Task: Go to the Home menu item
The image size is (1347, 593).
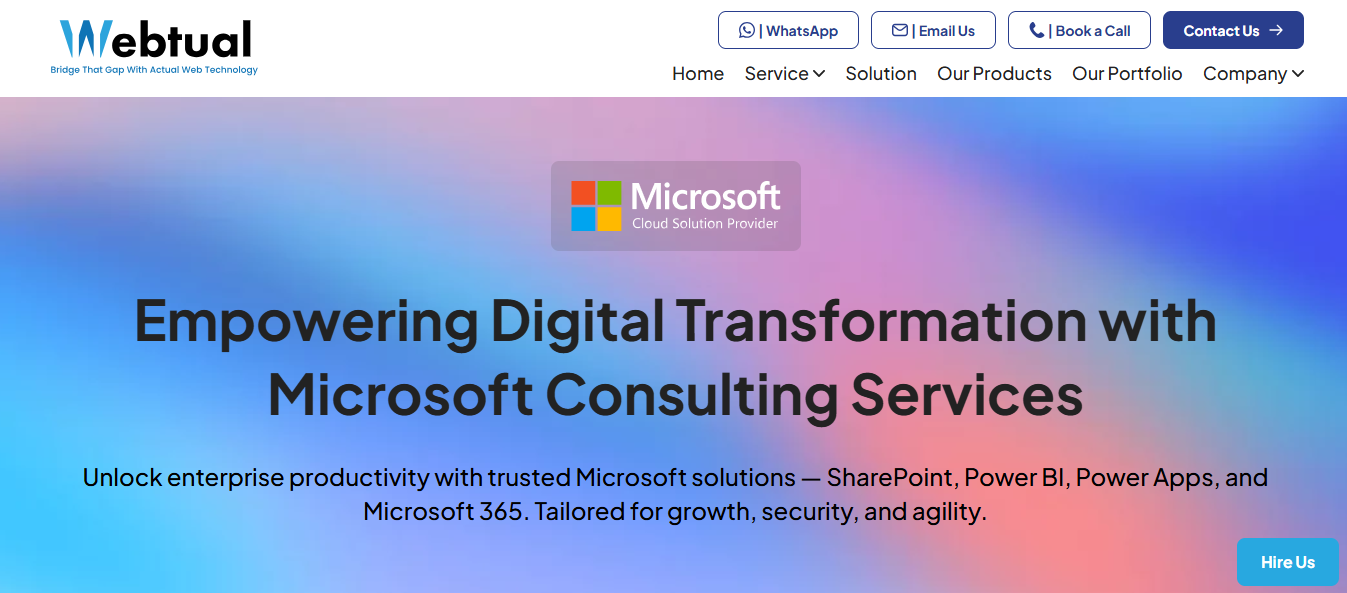Action: (698, 74)
